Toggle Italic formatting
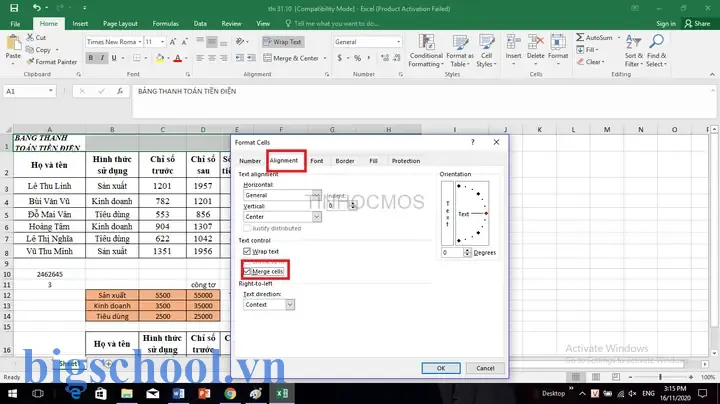 (102, 58)
